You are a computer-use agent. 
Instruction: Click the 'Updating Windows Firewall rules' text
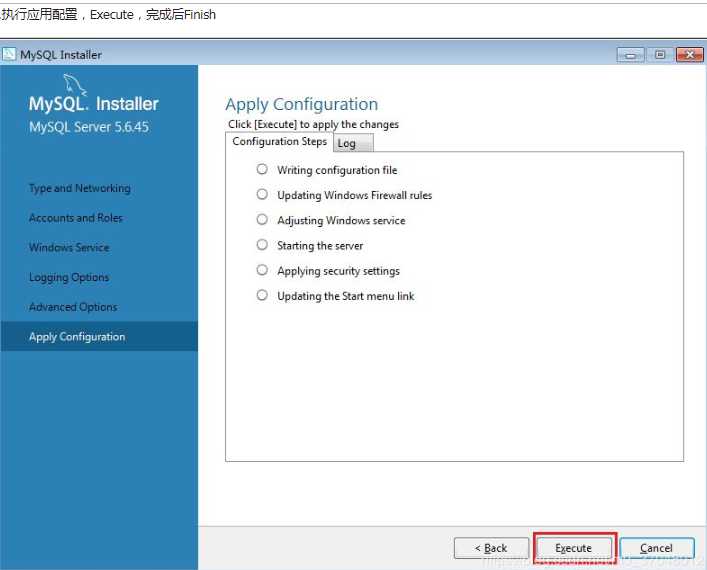(x=354, y=195)
